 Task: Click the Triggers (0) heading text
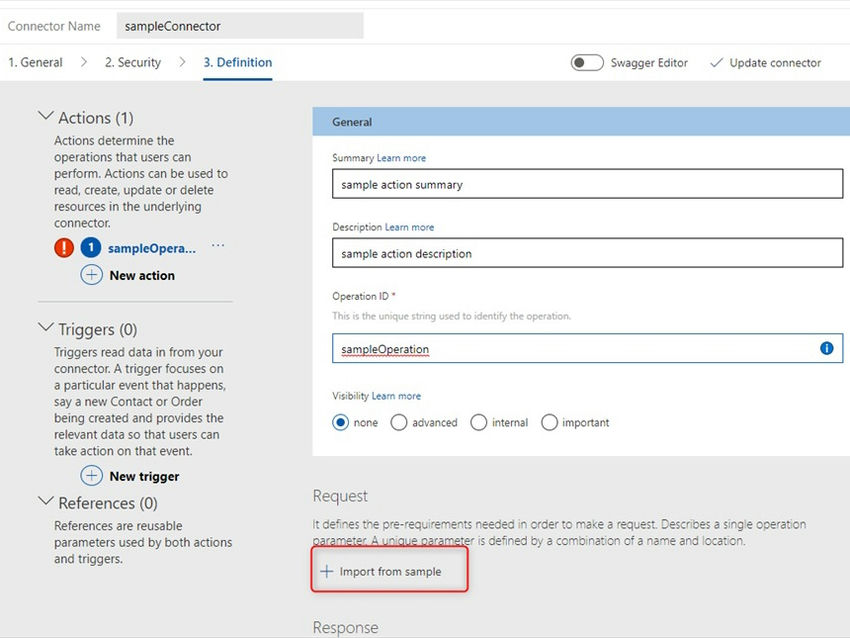pos(98,330)
